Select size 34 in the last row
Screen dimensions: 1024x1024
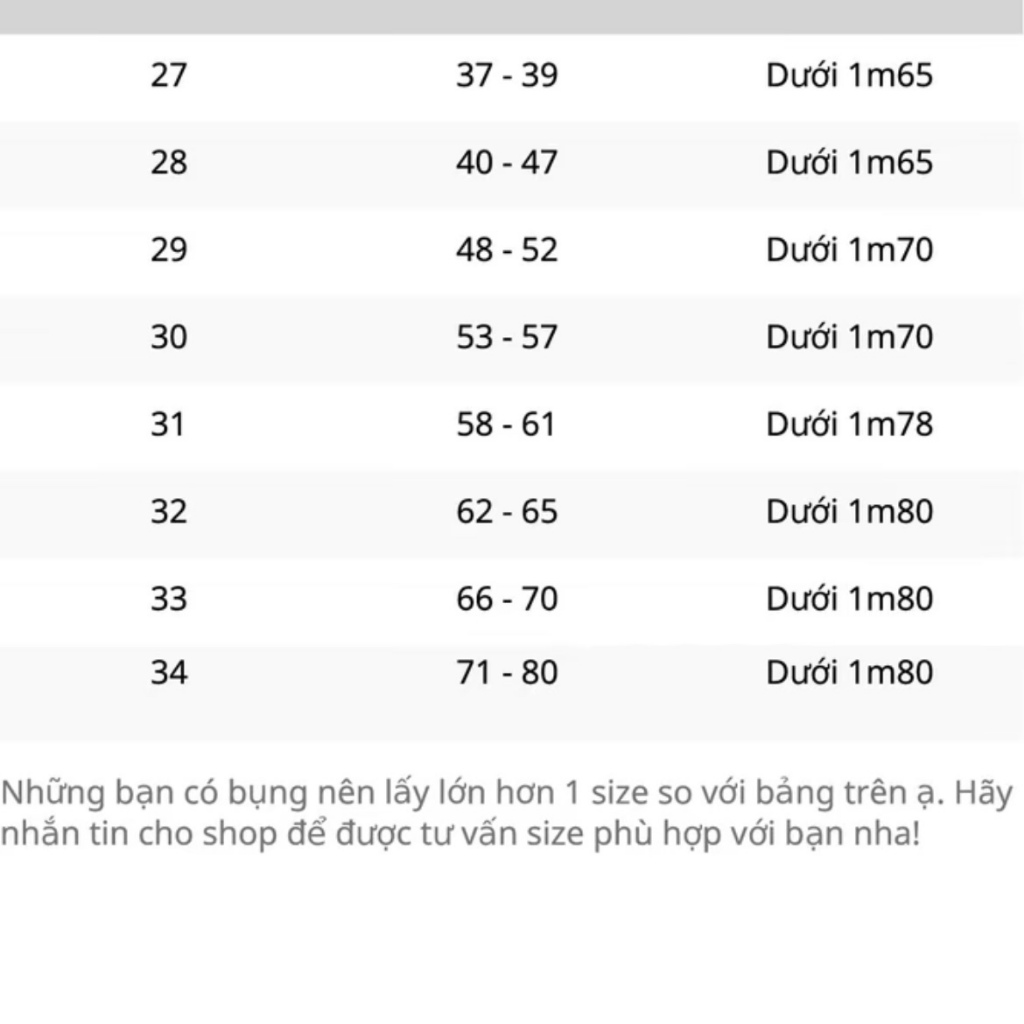point(168,672)
